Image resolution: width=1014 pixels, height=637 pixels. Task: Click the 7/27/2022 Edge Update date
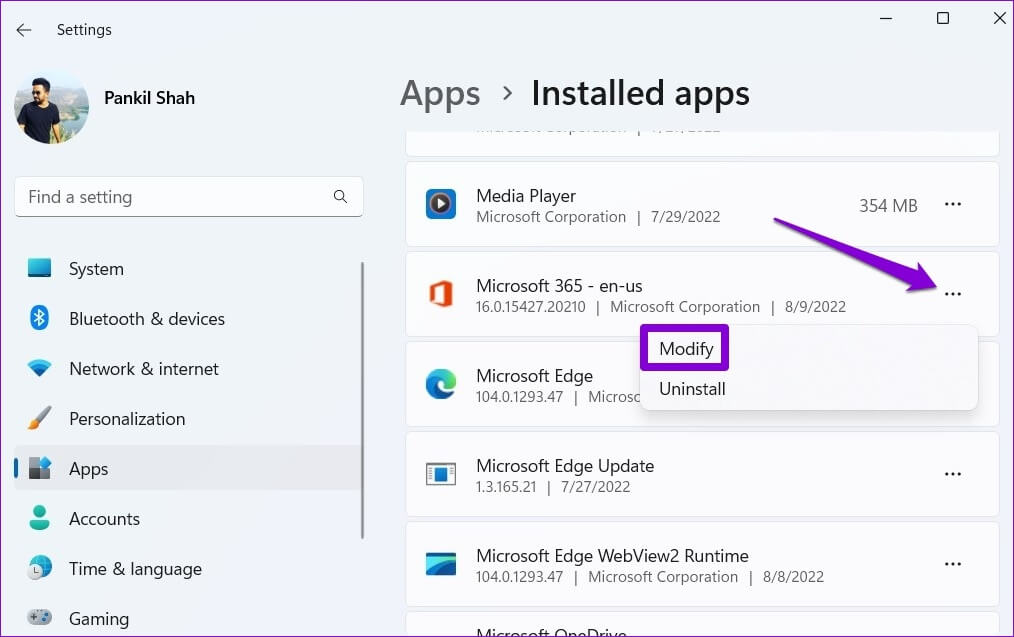(x=595, y=486)
